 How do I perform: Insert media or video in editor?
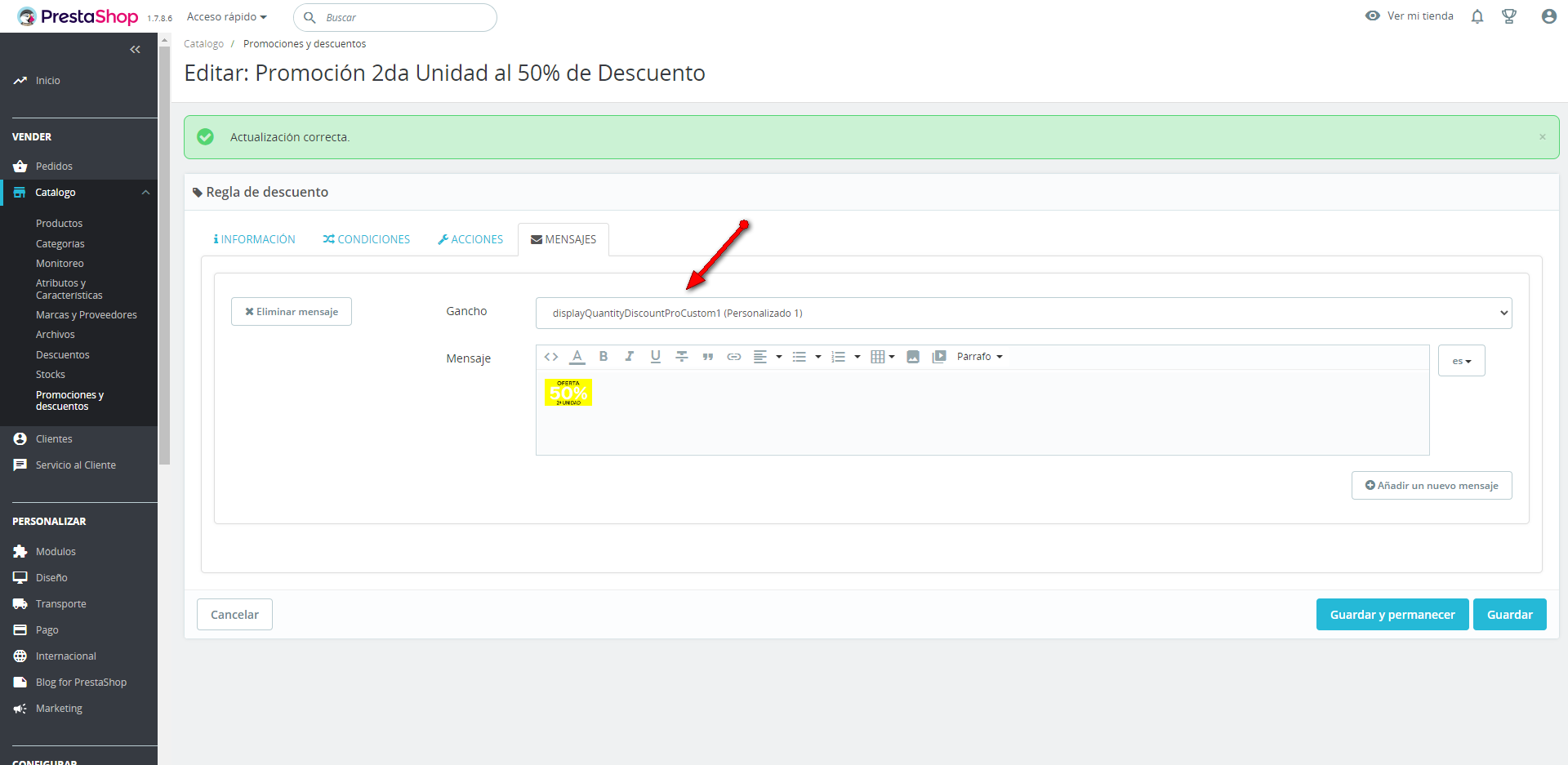[939, 357]
